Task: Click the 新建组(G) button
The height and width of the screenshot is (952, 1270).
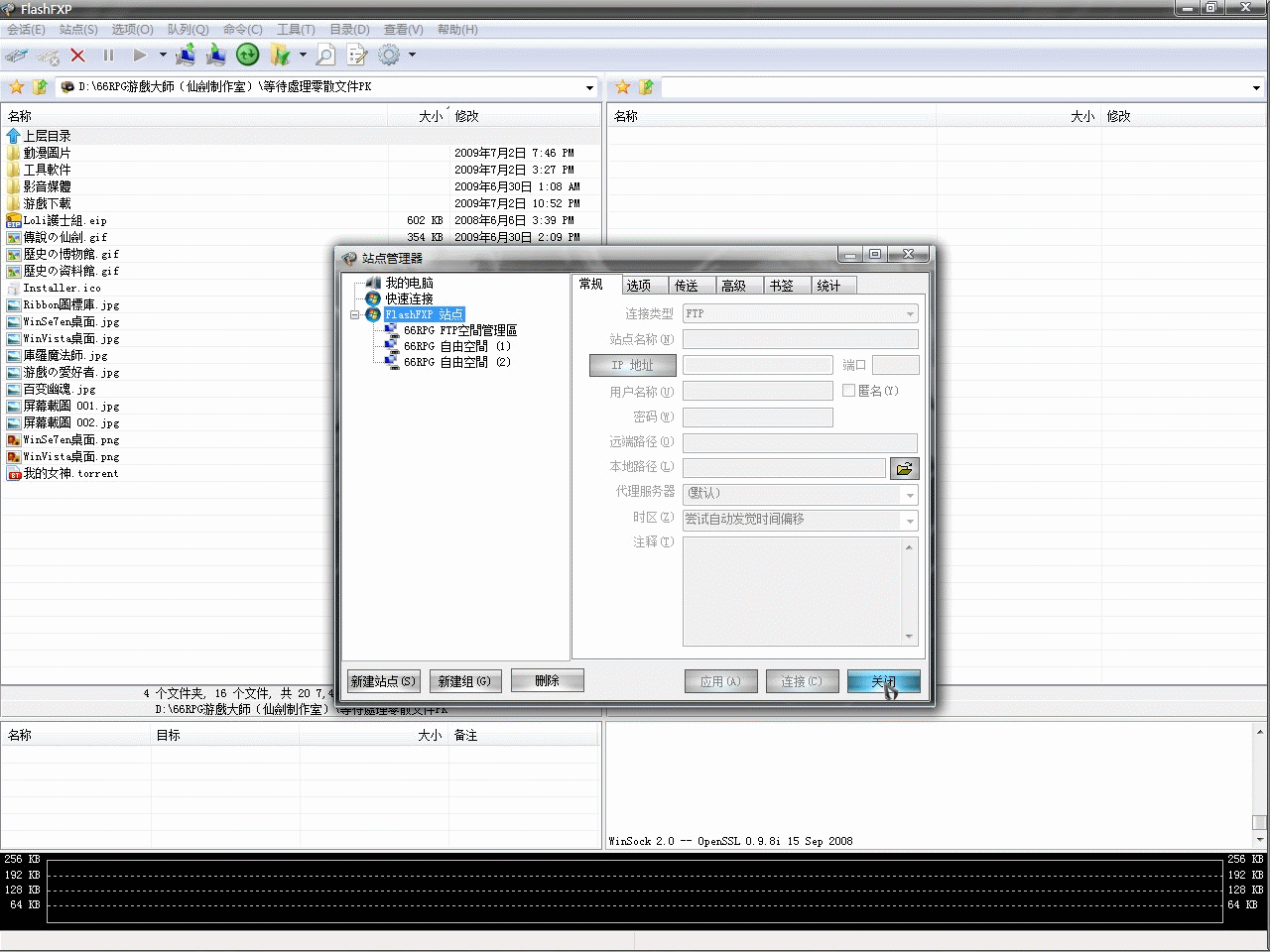Action: click(x=465, y=681)
